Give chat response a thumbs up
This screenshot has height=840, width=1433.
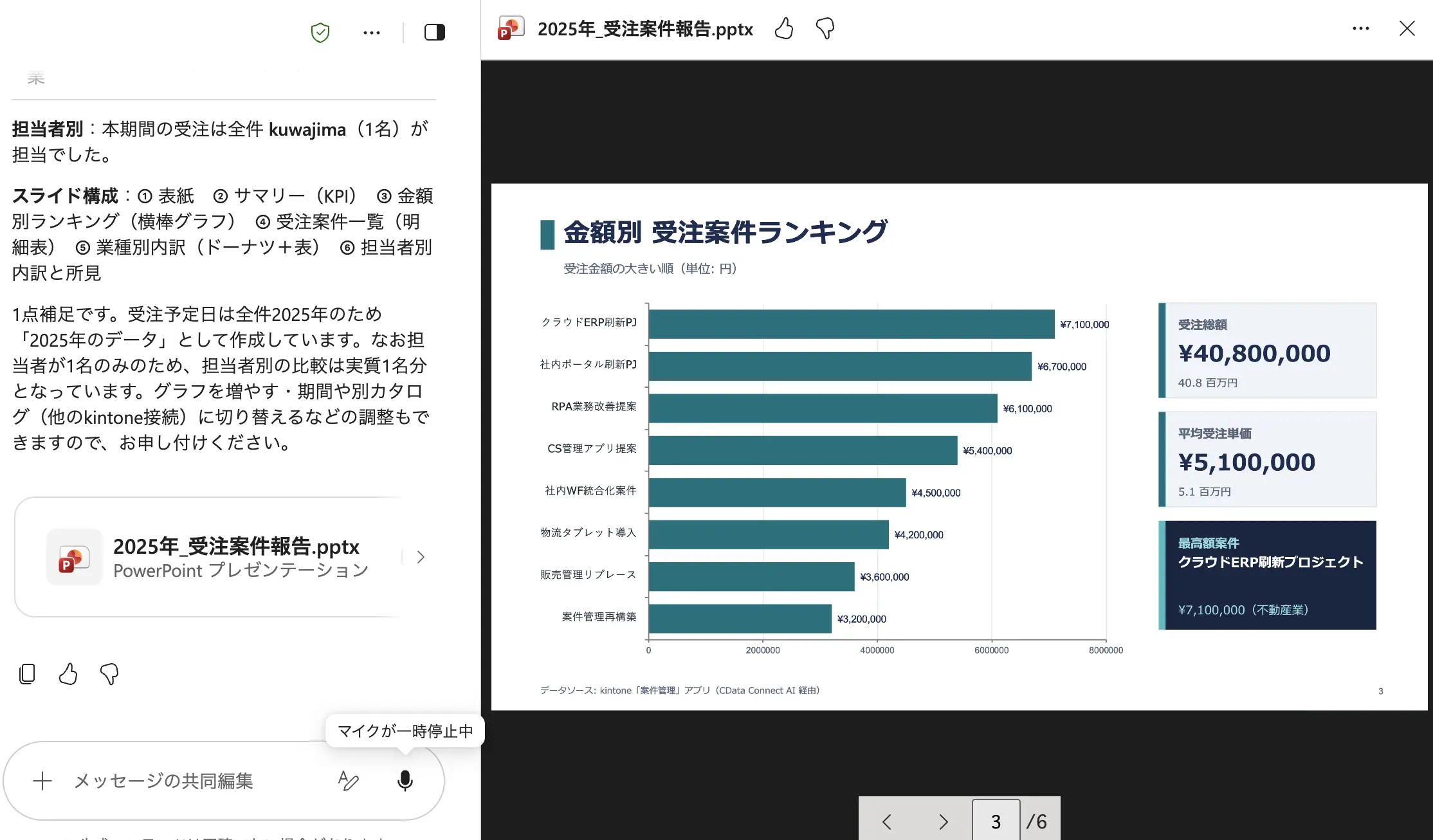point(68,673)
